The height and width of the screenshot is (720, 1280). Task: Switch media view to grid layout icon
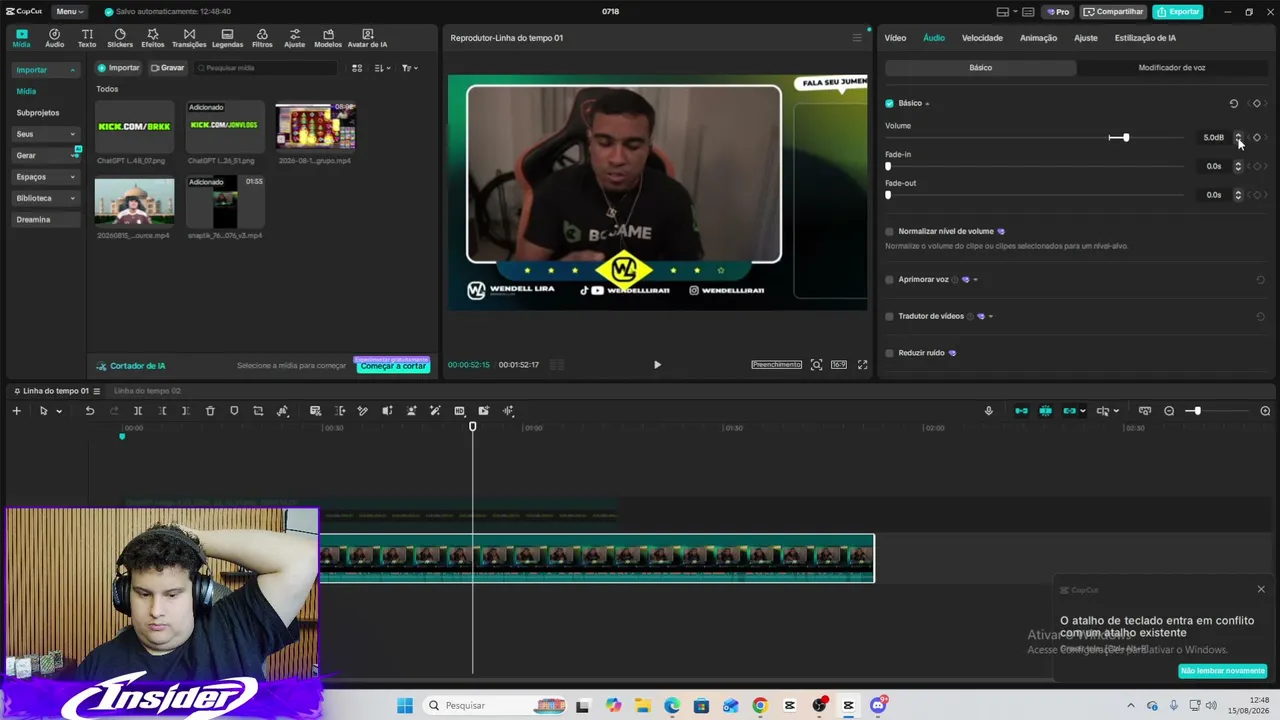pos(357,68)
